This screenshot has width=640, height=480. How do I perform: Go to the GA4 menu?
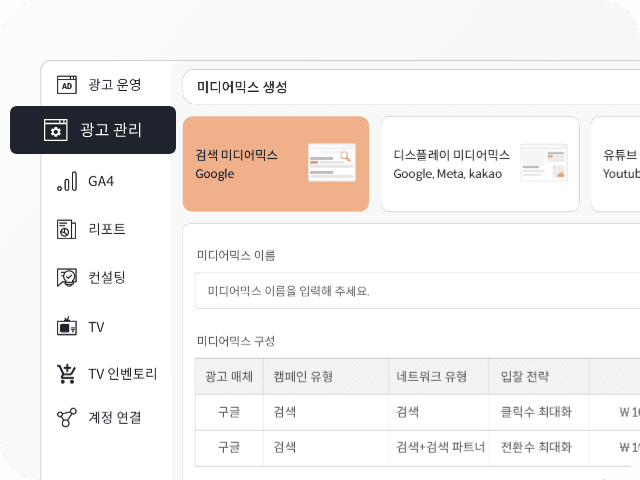(x=101, y=181)
